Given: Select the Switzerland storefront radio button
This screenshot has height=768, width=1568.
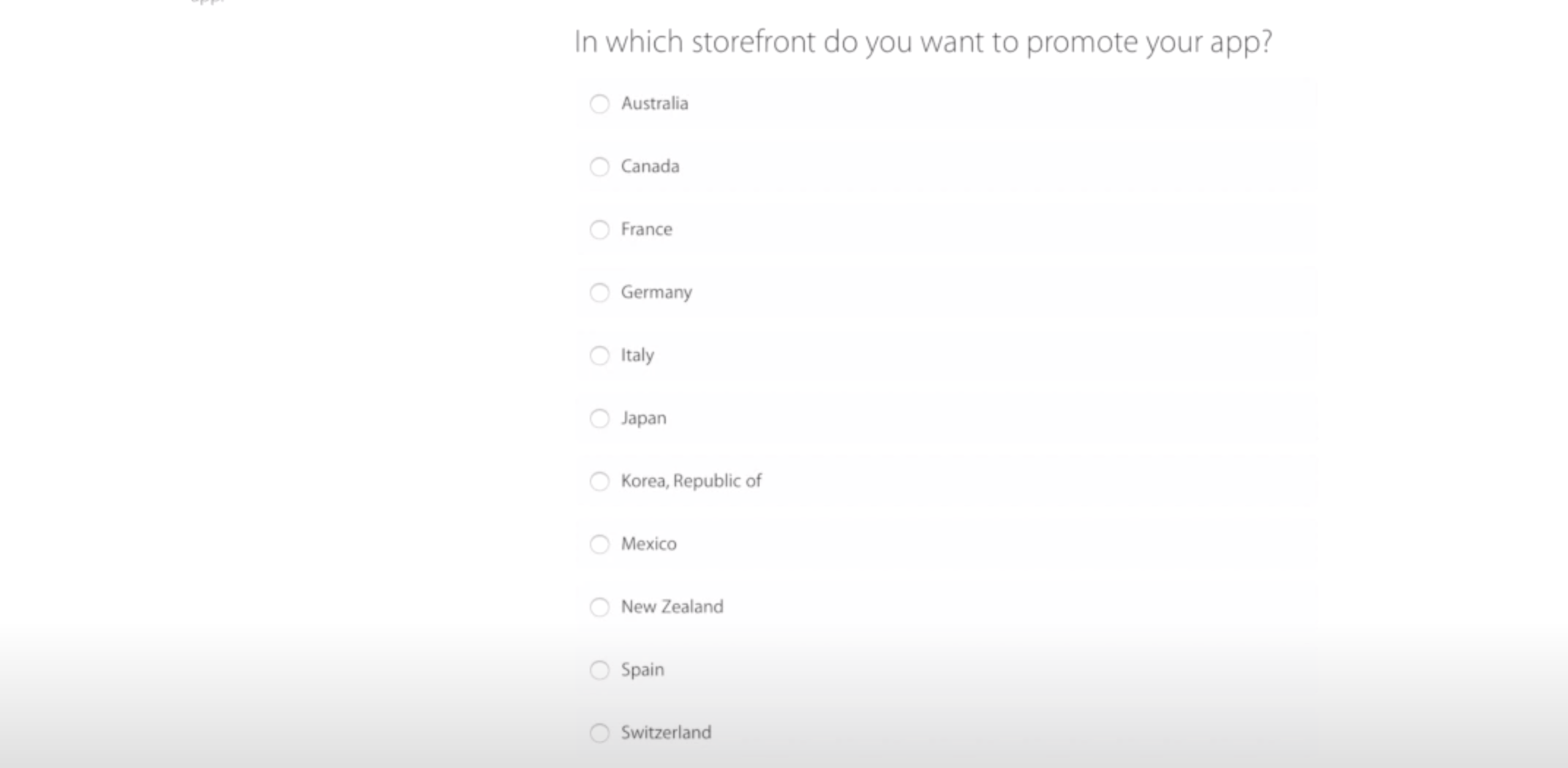Looking at the screenshot, I should (600, 733).
